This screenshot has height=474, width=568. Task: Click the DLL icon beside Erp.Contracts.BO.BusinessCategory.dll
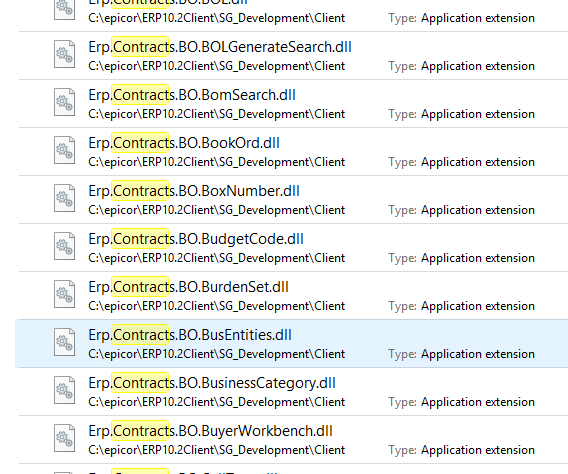(64, 390)
